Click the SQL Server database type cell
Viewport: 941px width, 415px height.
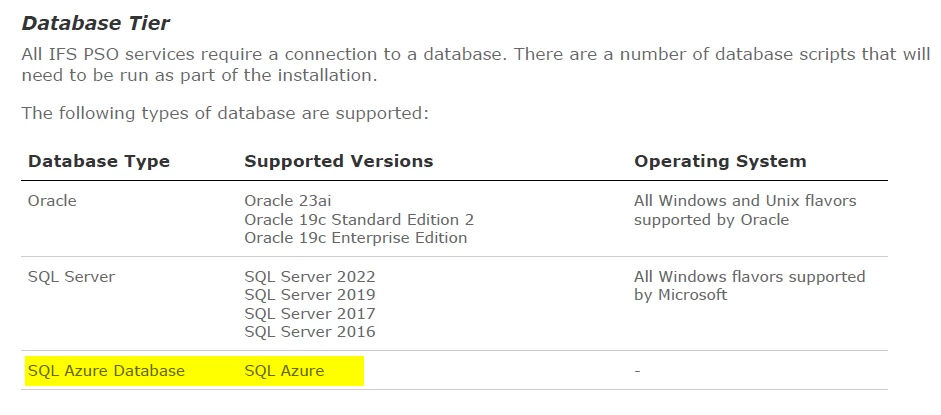tap(71, 276)
